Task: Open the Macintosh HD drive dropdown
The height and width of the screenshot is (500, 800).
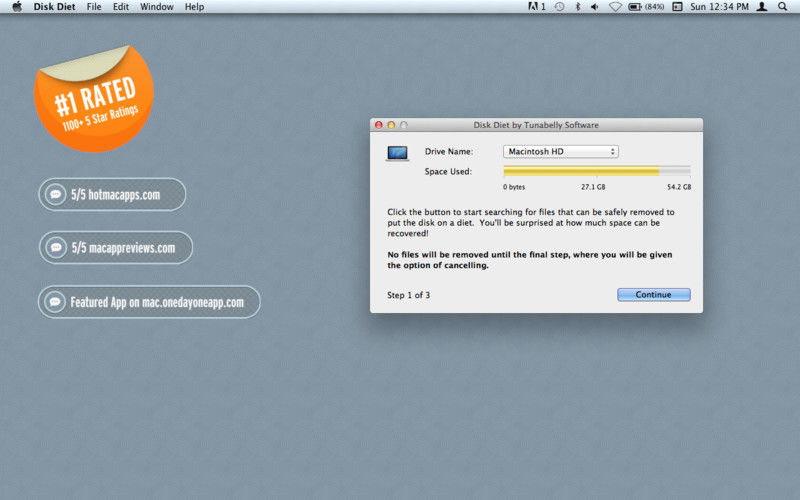Action: click(x=561, y=152)
